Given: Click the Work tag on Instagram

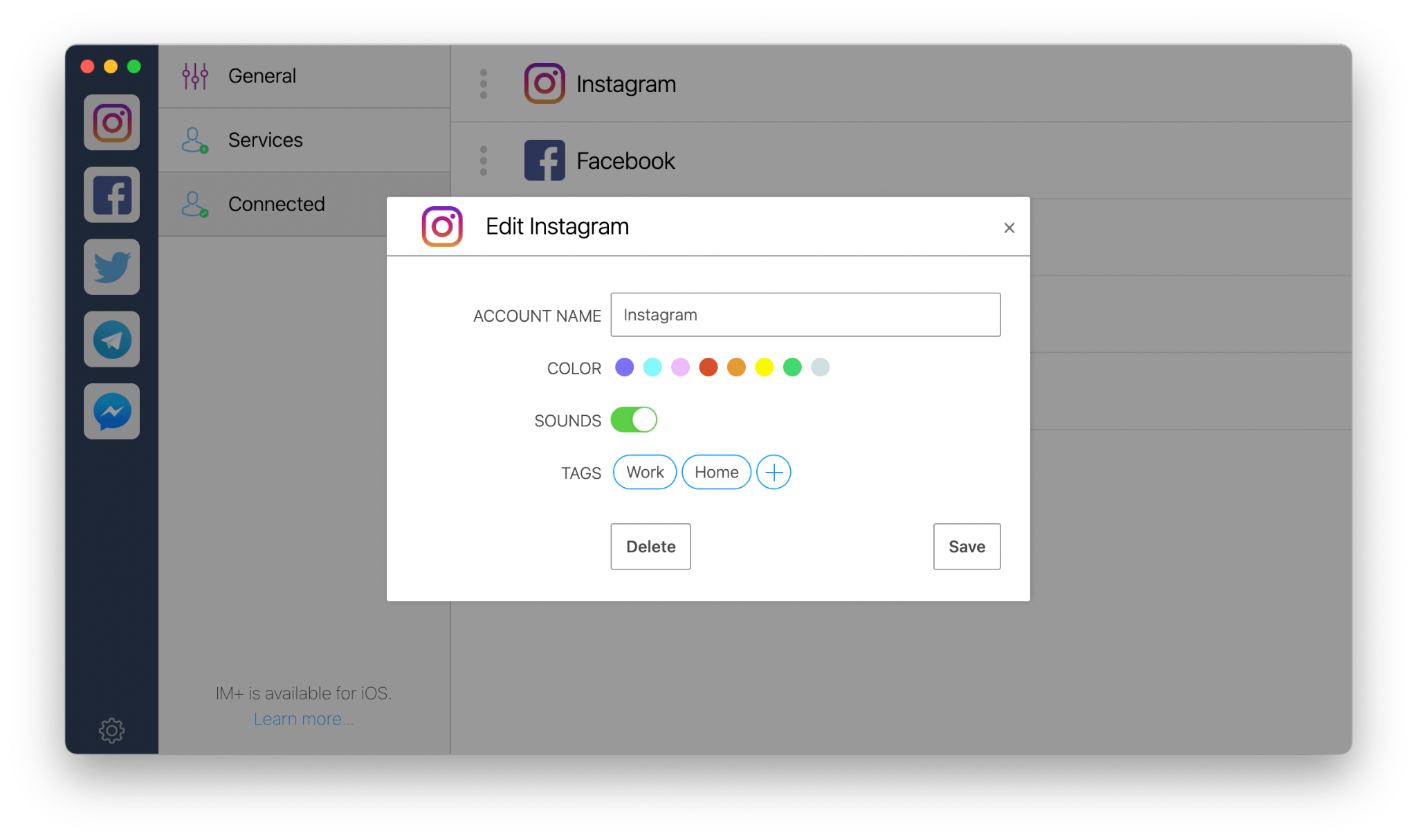Looking at the screenshot, I should coord(643,471).
